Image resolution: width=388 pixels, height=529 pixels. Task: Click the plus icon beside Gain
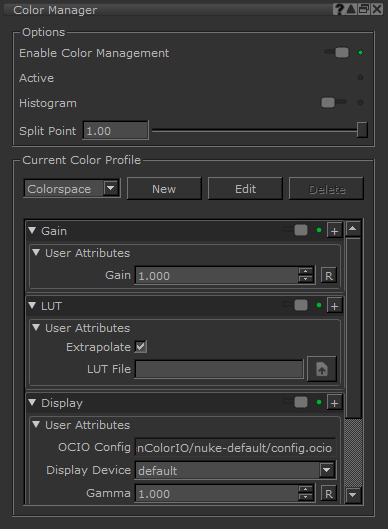[x=334, y=231]
